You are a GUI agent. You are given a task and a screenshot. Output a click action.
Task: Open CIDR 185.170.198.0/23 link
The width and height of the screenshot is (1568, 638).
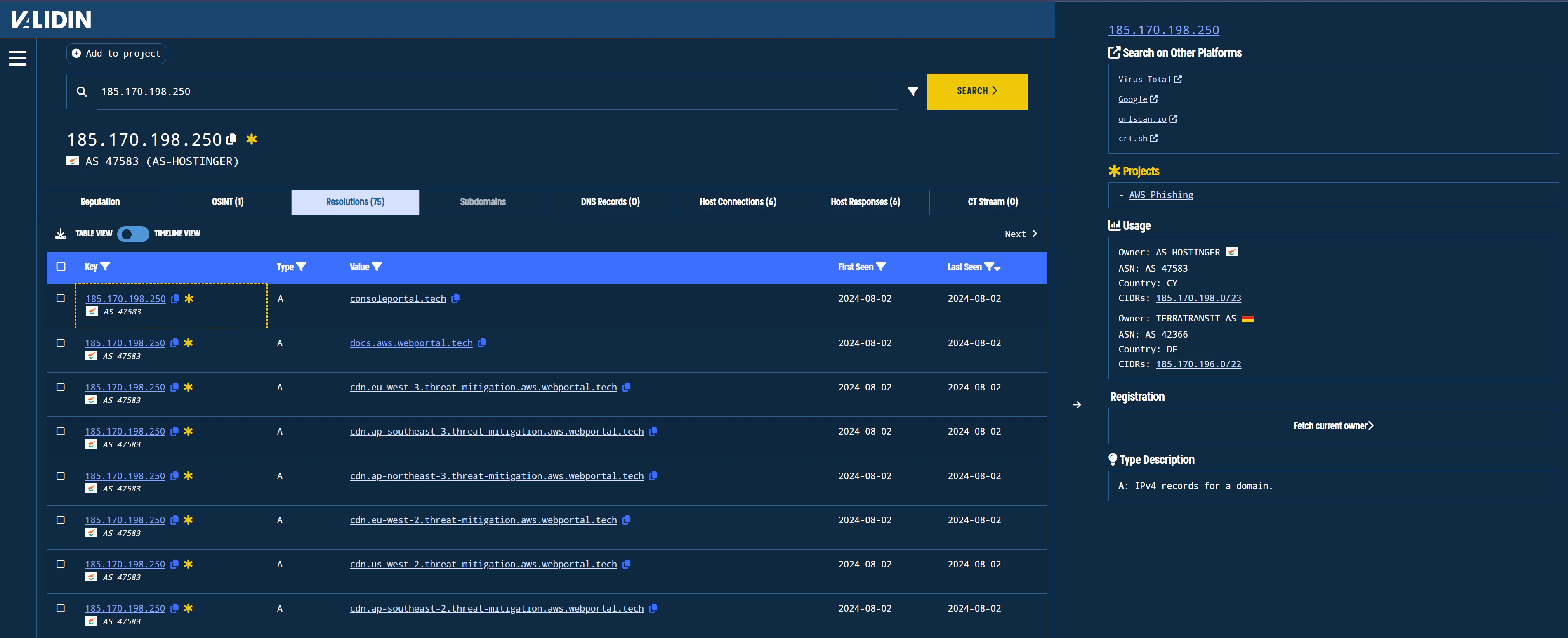coord(1198,298)
